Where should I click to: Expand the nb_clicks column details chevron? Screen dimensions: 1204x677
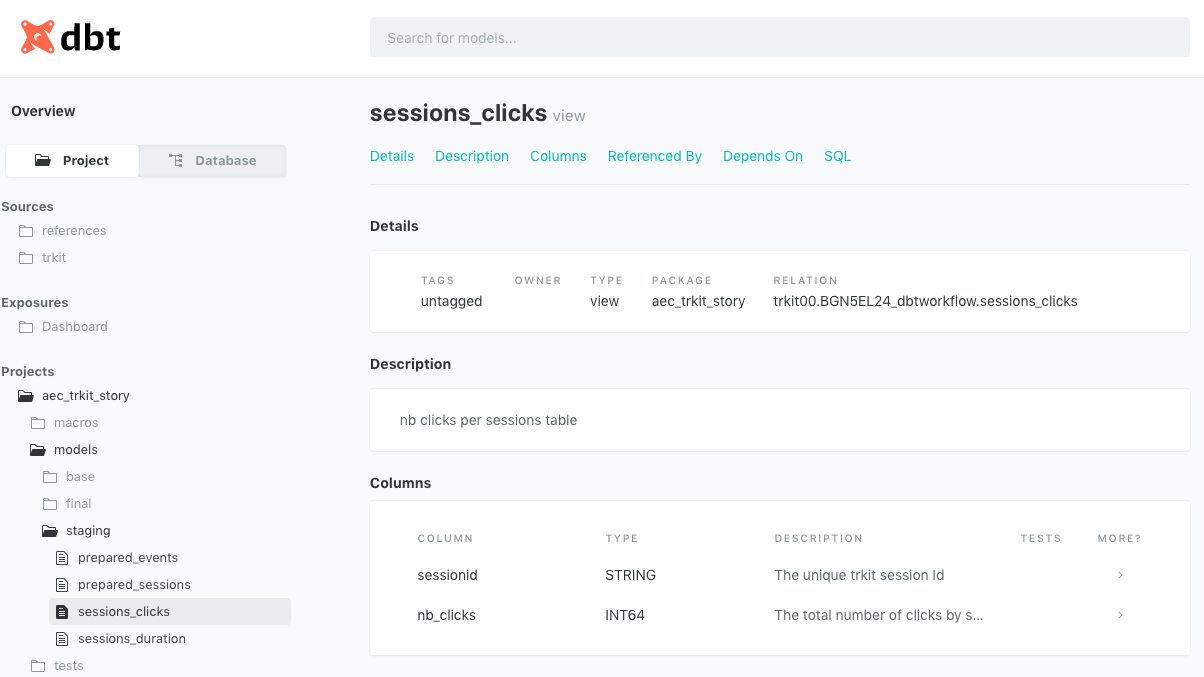click(x=1120, y=615)
